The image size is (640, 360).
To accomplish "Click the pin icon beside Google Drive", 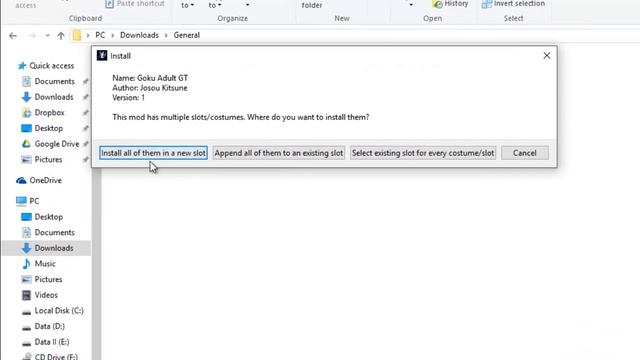I will [85, 144].
